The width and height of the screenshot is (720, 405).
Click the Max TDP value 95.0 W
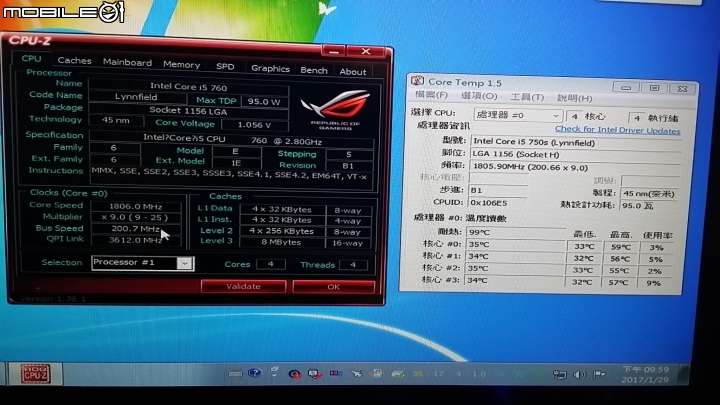(x=264, y=101)
